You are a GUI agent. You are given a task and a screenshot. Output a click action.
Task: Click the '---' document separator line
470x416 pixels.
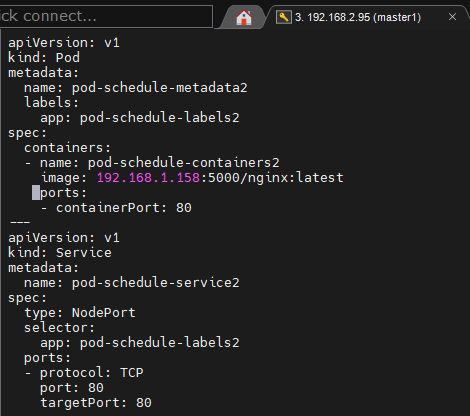point(20,222)
